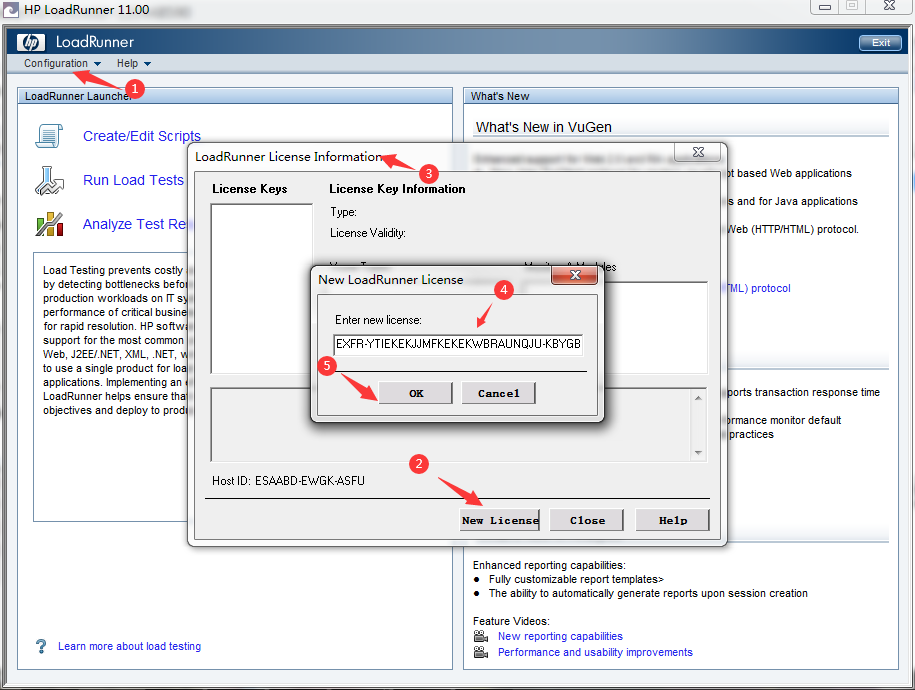The width and height of the screenshot is (915, 690).
Task: Click camera icon beside Performance and usability improvements
Action: tap(481, 651)
